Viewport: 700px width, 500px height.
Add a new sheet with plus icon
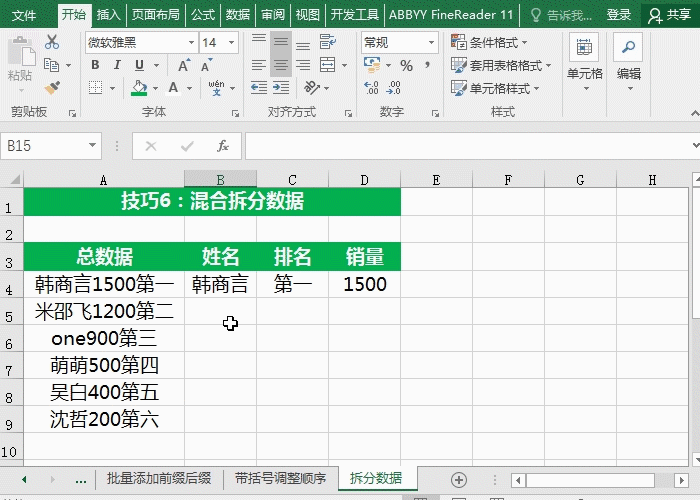459,479
